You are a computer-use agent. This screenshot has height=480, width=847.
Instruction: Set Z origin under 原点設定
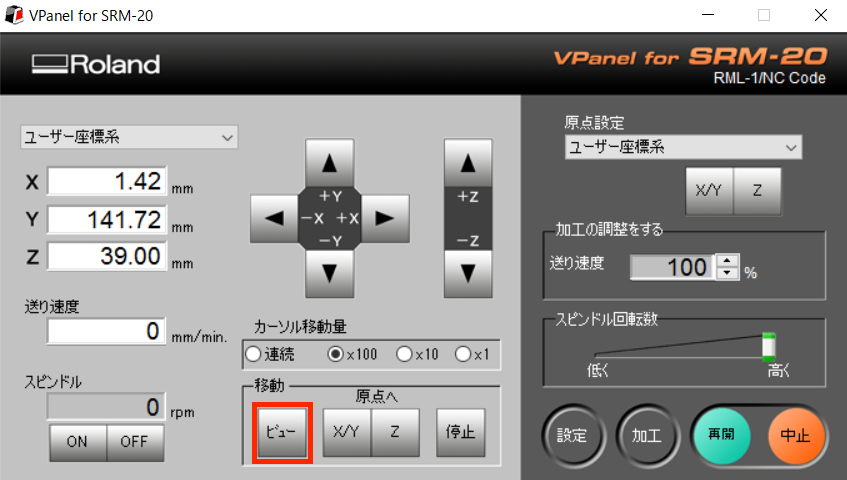[x=757, y=191]
